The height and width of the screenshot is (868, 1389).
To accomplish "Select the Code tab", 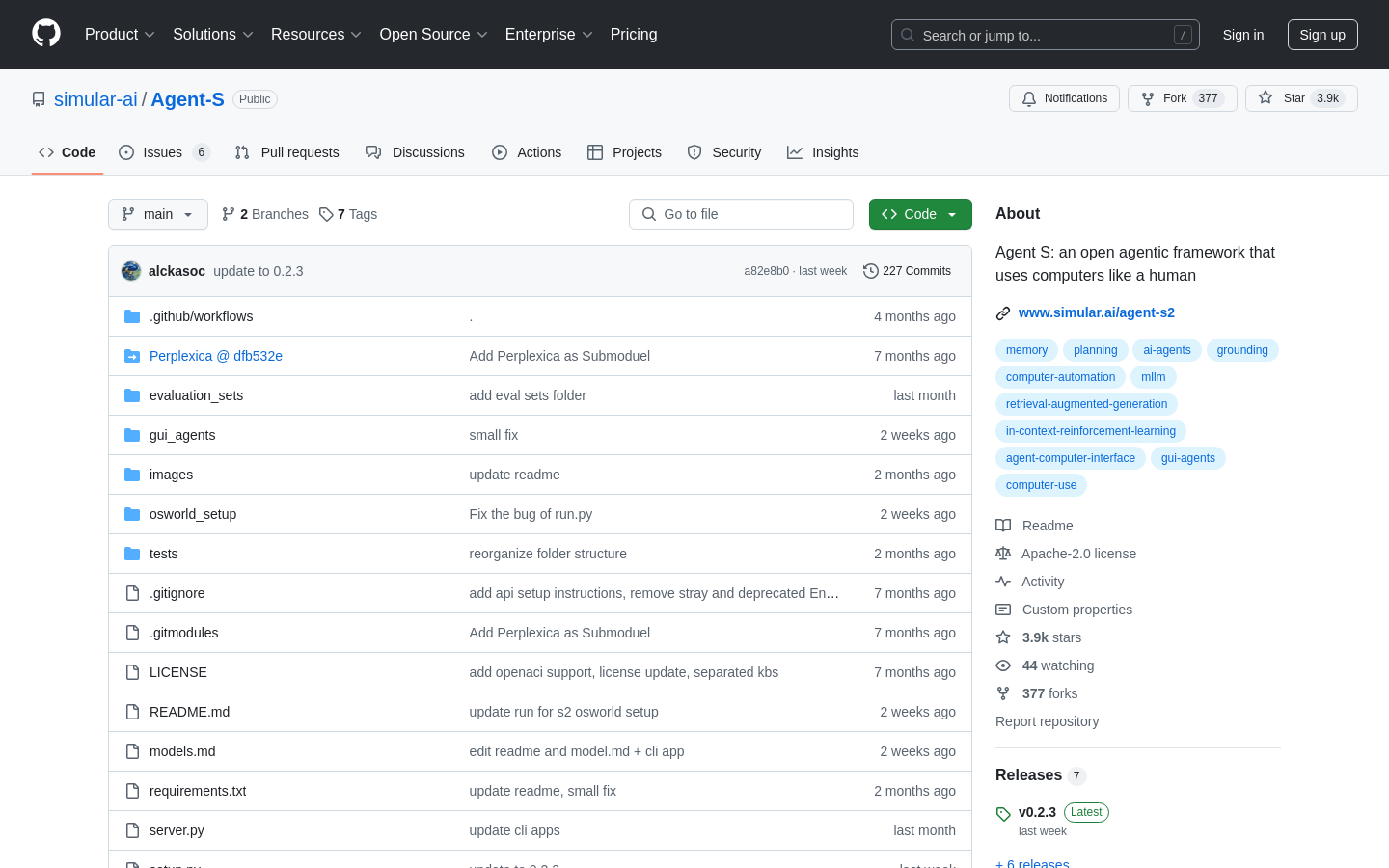I will [x=68, y=152].
